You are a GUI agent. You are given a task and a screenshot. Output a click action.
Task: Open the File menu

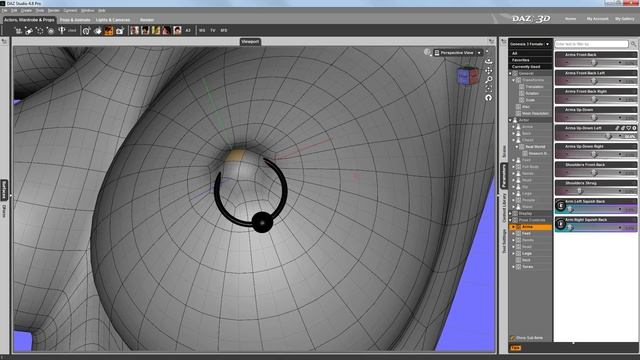tap(4, 10)
